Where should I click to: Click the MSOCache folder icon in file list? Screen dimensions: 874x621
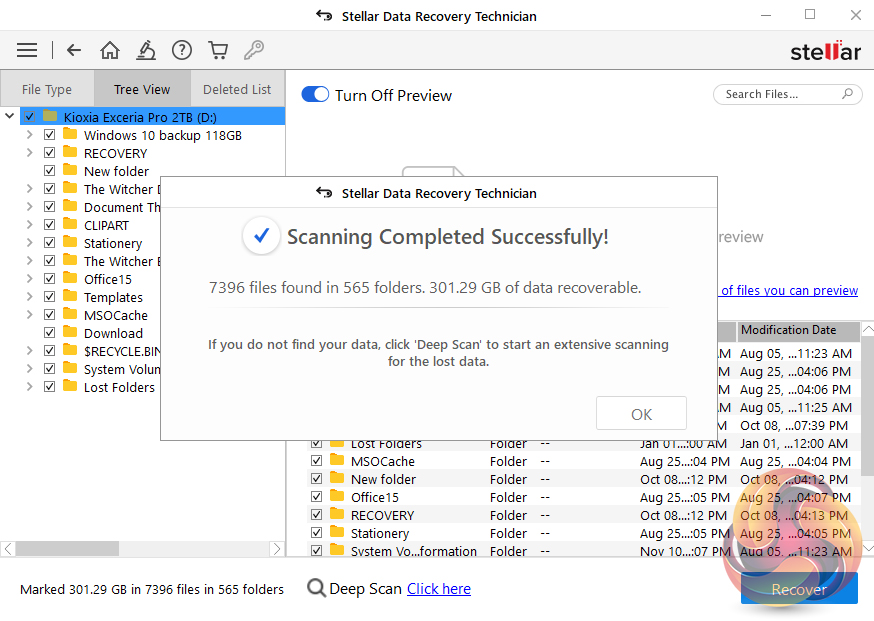coord(337,460)
